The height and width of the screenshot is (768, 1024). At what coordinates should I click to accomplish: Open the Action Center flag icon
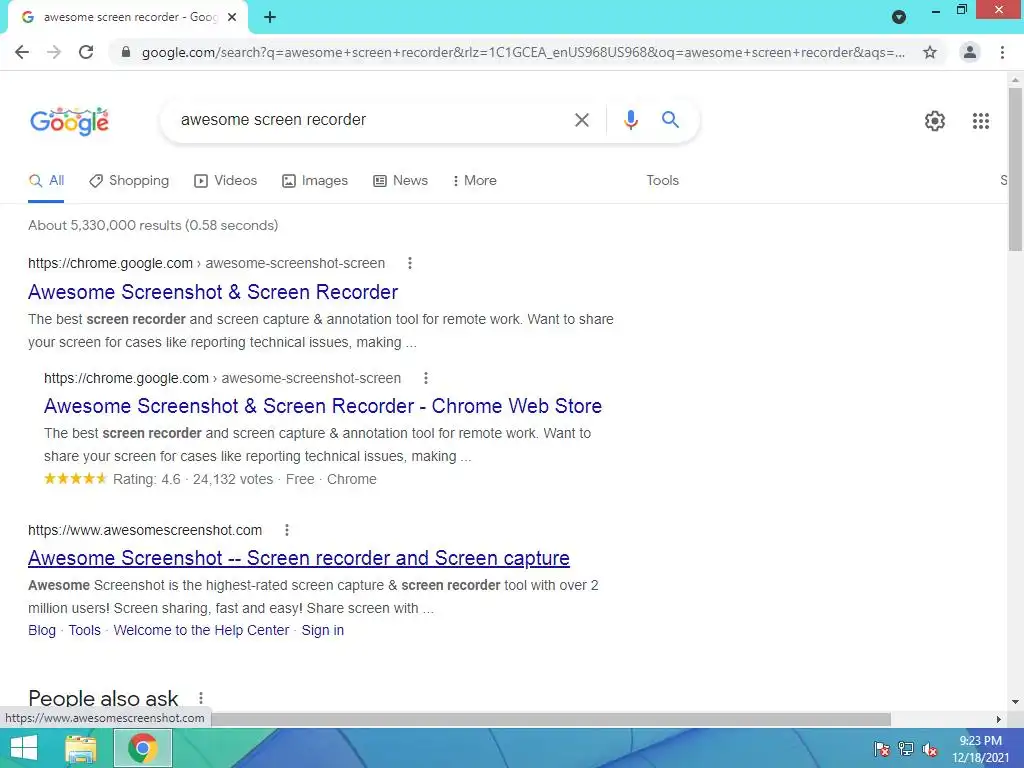point(882,749)
